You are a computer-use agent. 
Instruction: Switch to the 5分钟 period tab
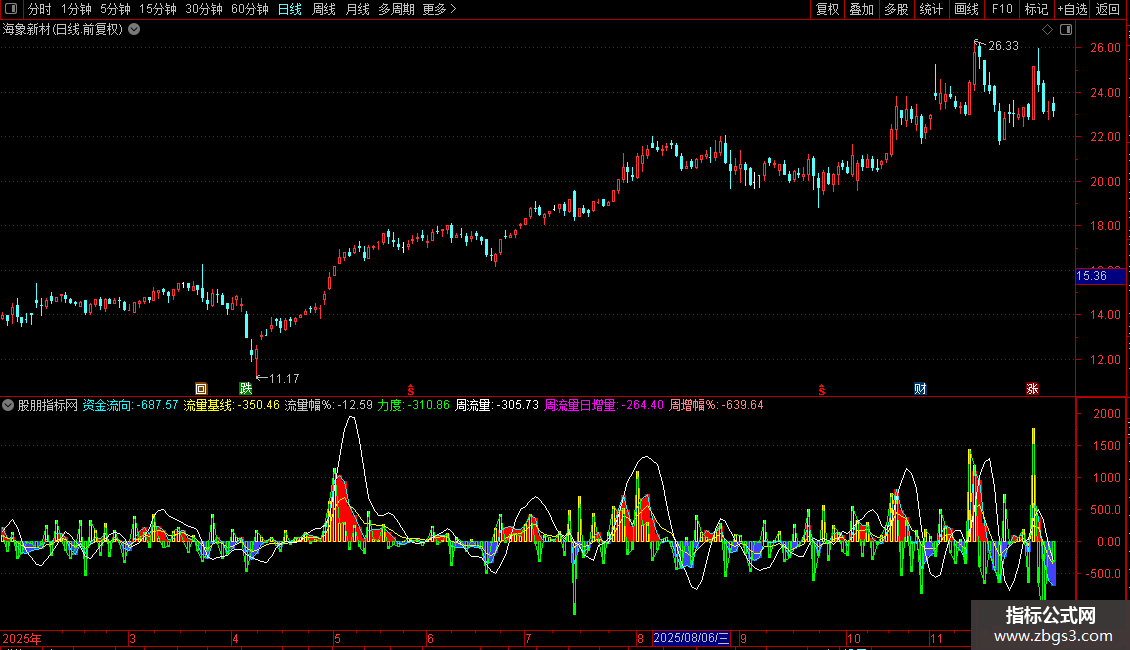[115, 9]
